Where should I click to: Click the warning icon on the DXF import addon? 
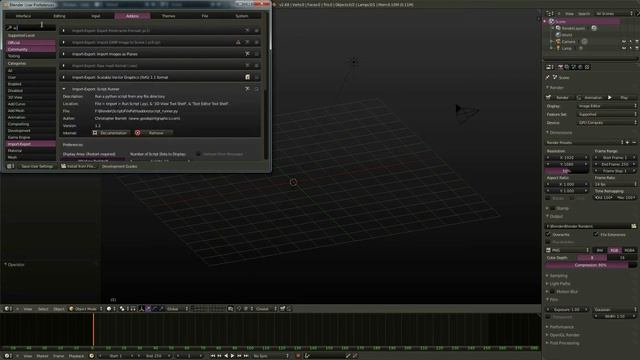(x=238, y=42)
